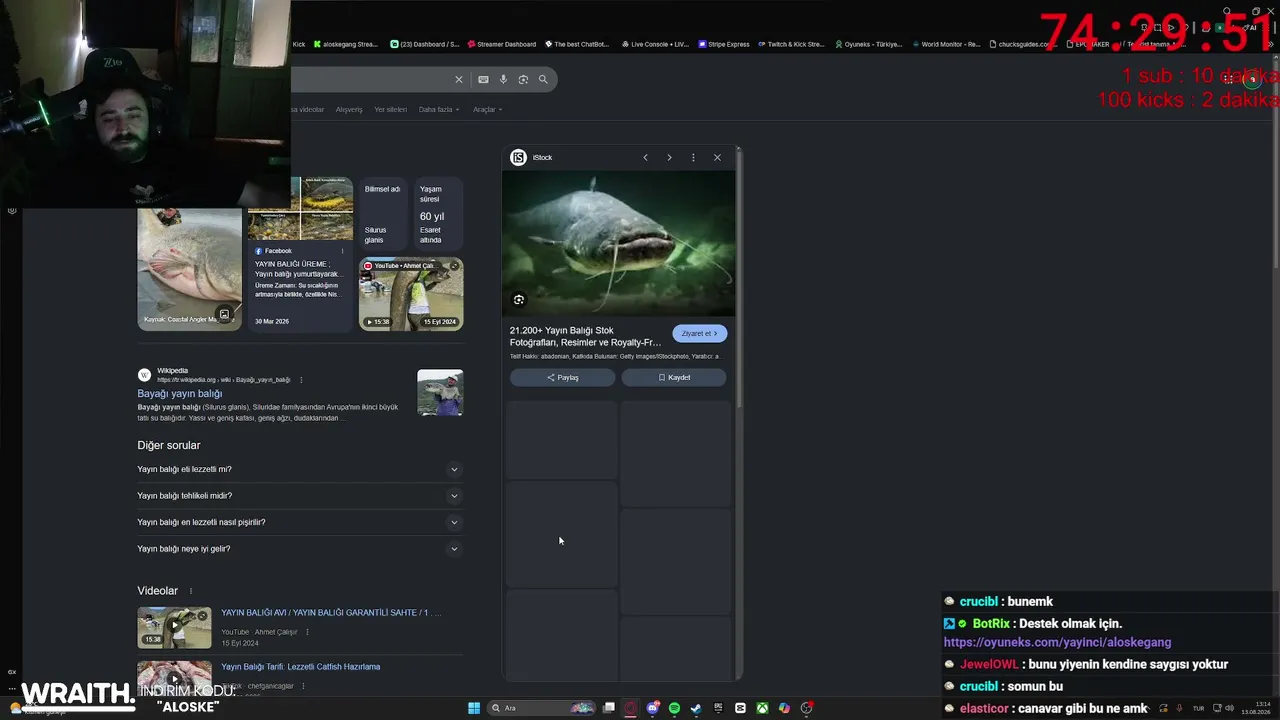Switch to the World Monitor browser tab
Image resolution: width=1280 pixels, height=720 pixels.
point(945,44)
